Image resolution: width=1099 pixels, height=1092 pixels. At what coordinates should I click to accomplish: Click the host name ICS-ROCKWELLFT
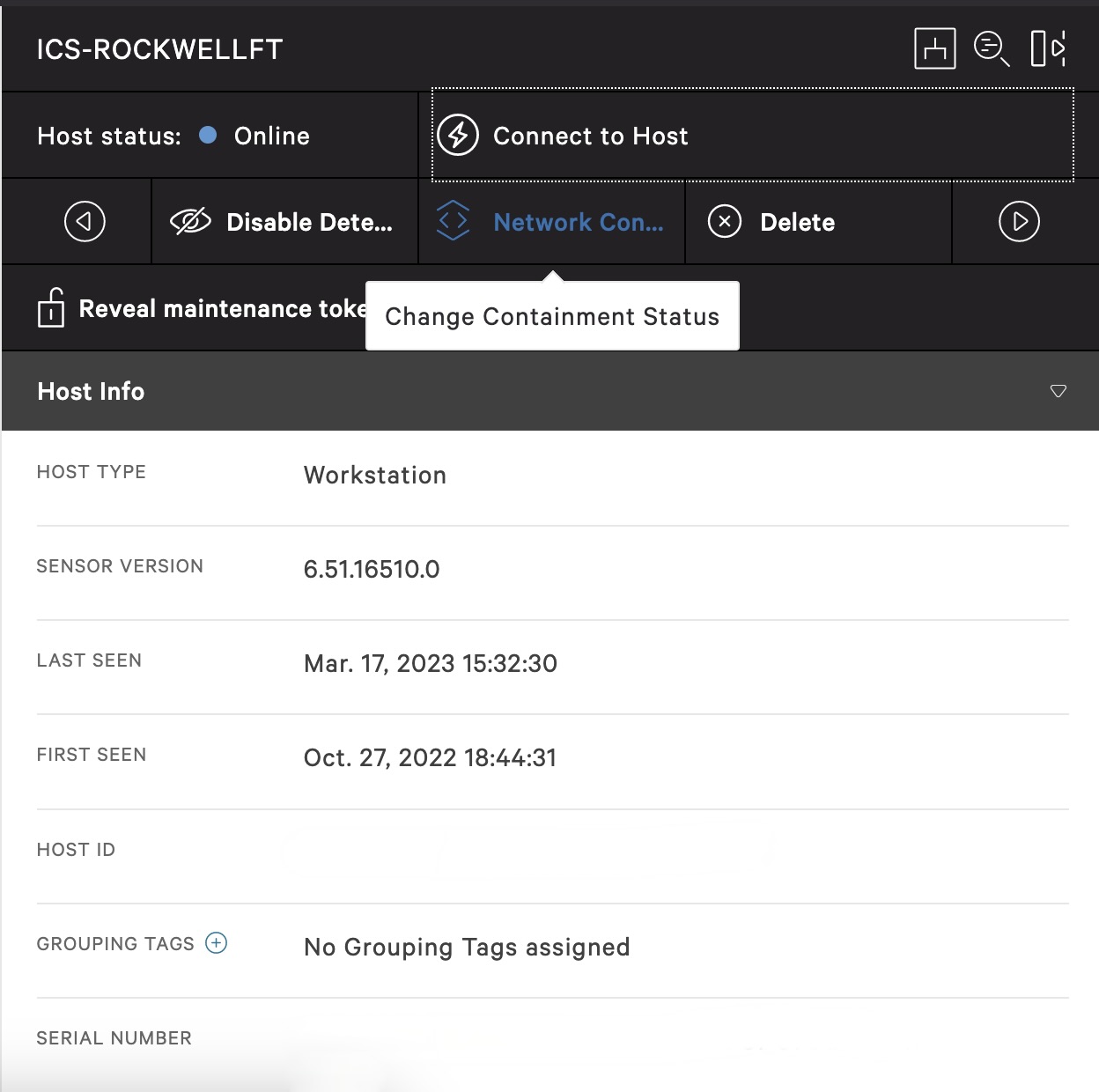159,49
